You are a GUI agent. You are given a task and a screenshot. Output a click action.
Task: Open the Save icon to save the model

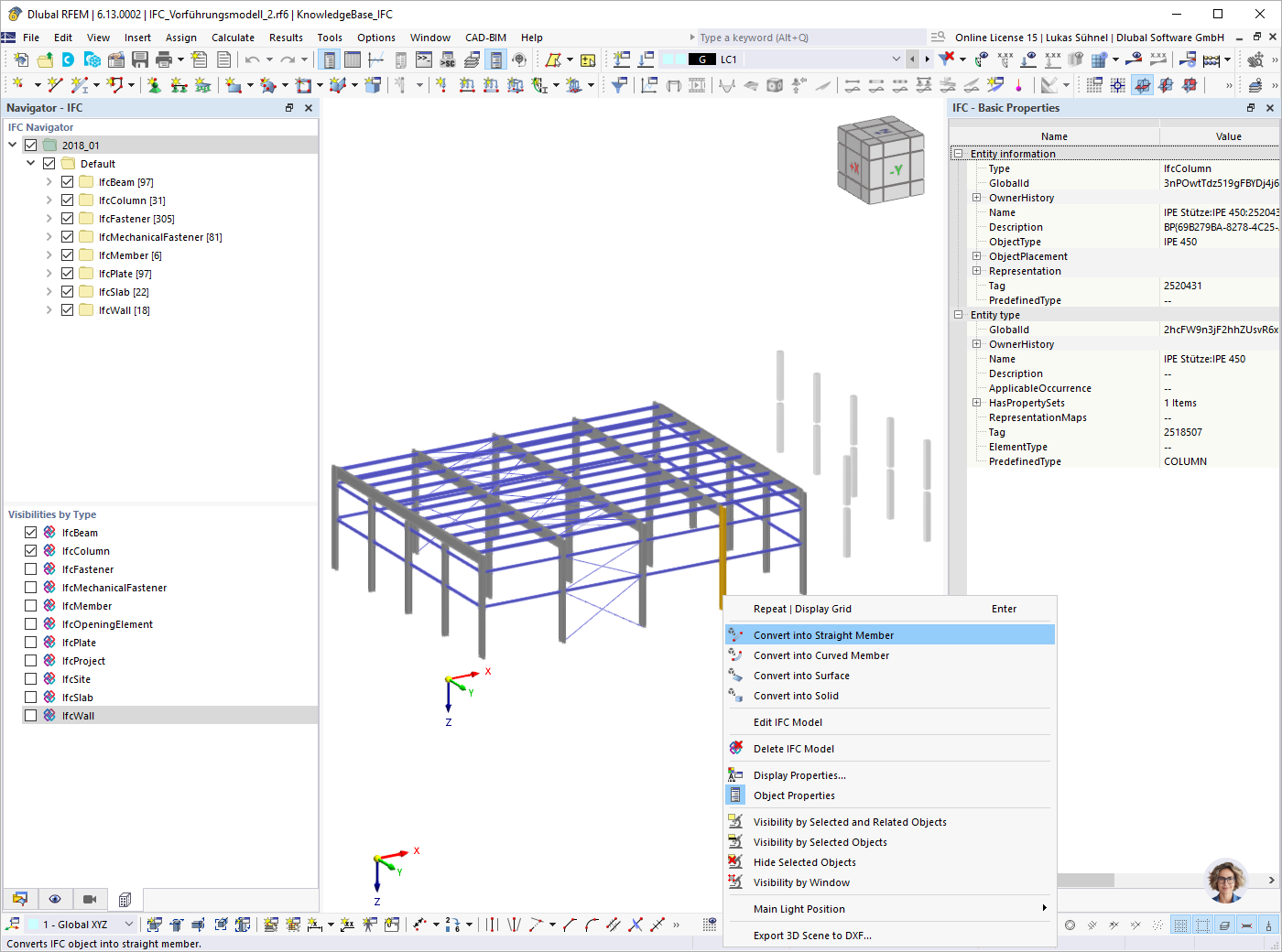138,59
